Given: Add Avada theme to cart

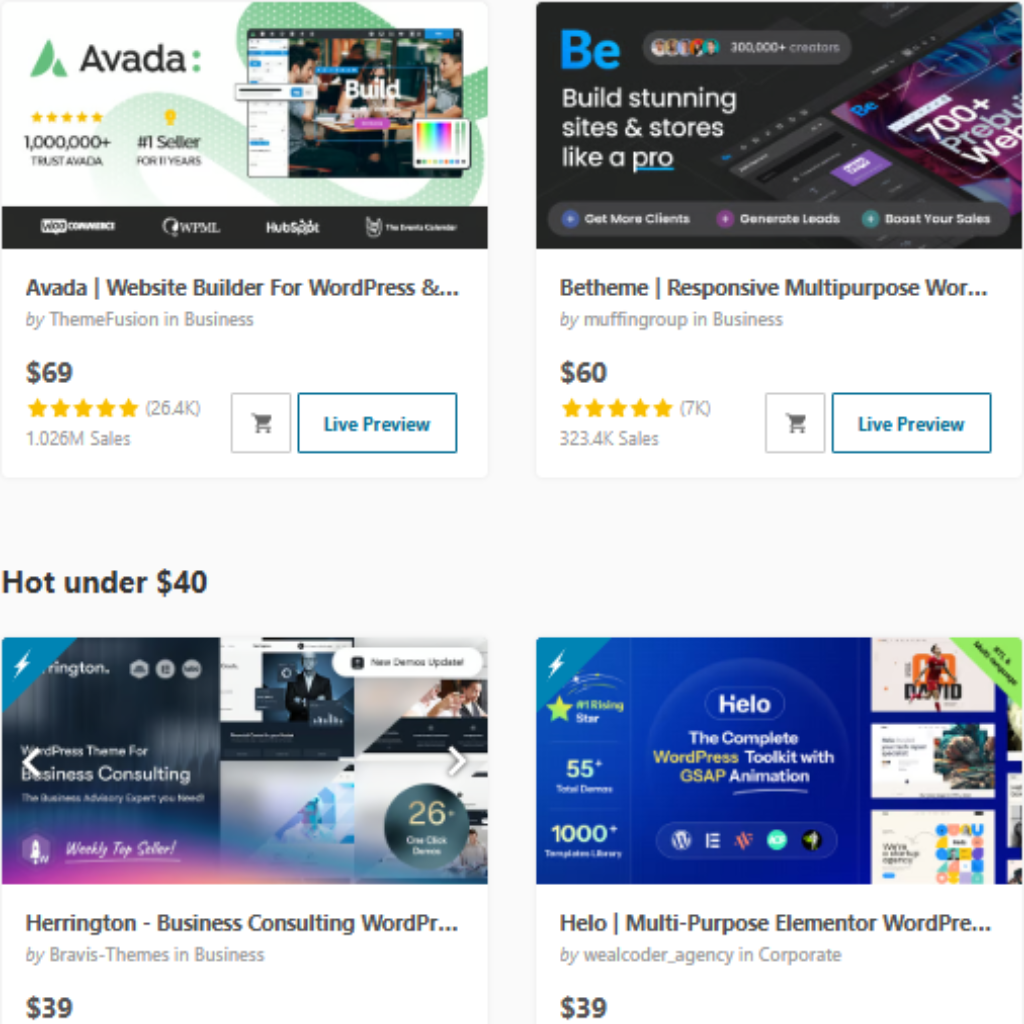Looking at the screenshot, I should click(261, 423).
